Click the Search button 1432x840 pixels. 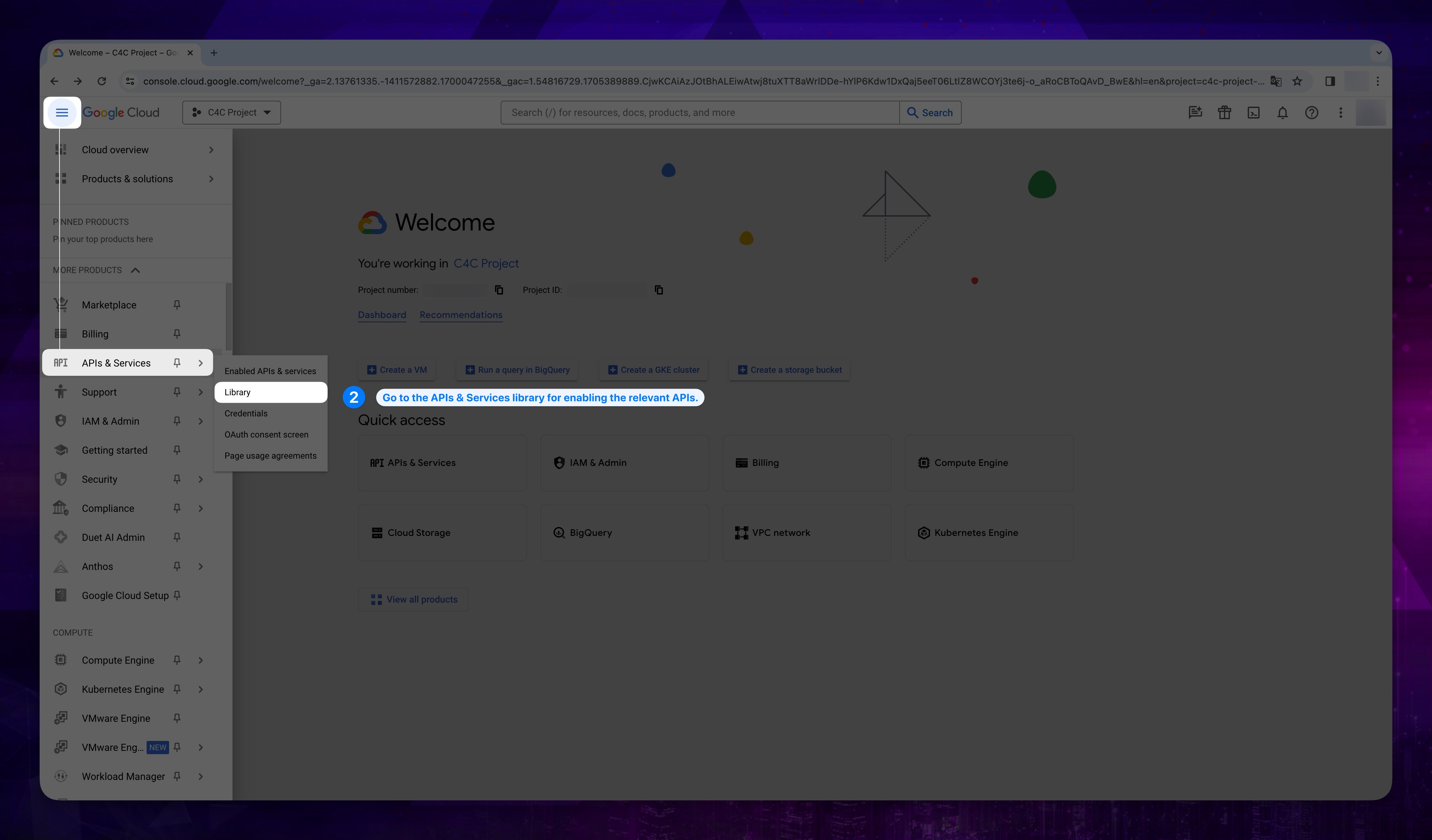(930, 113)
